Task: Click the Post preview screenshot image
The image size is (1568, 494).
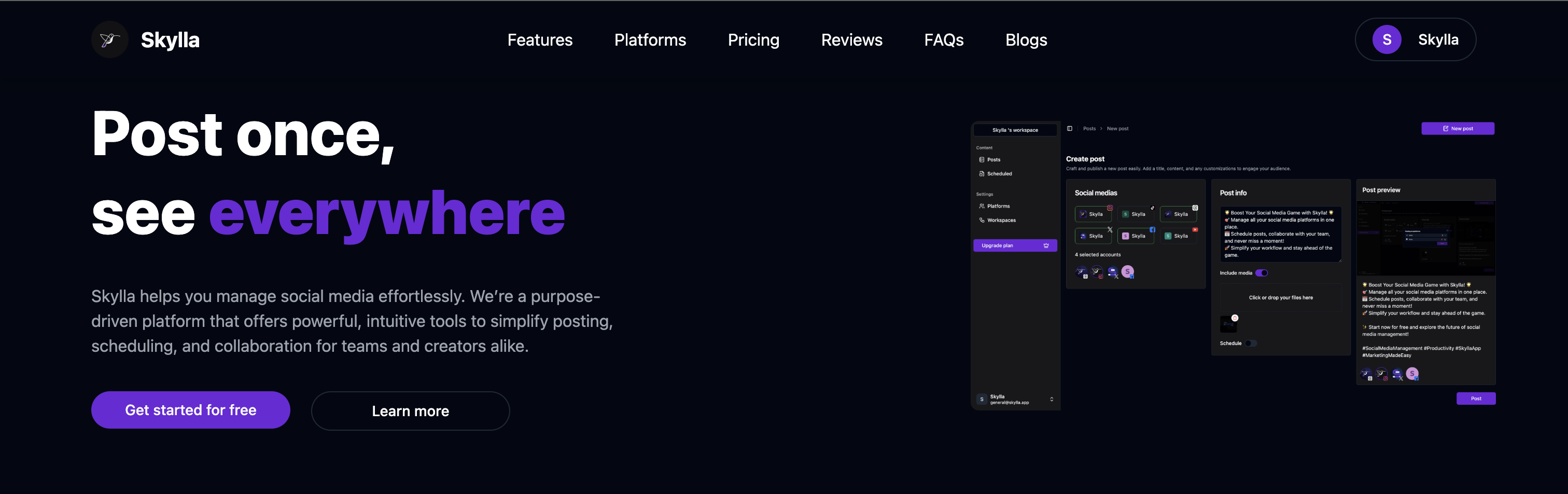Action: point(1425,238)
